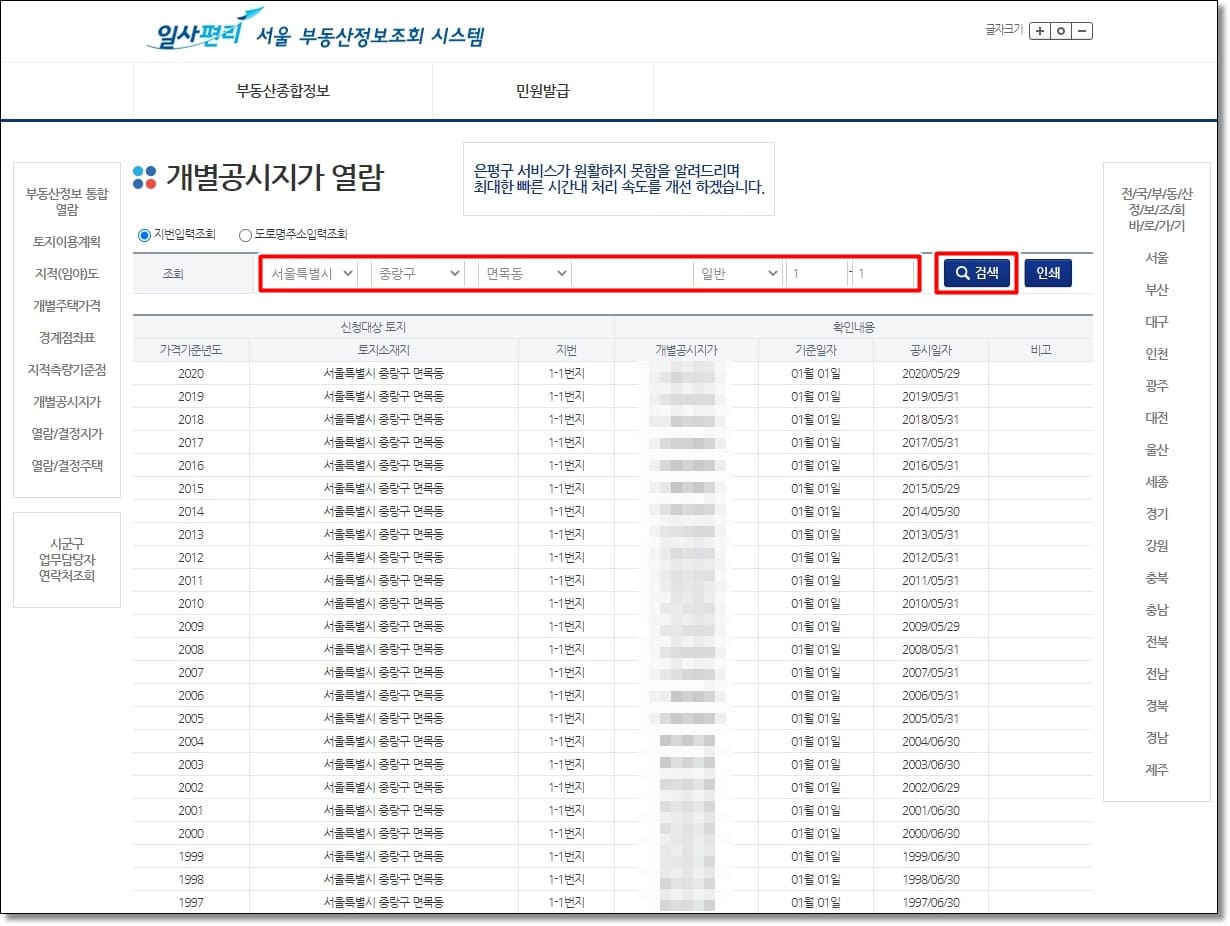This screenshot has height=926, width=1230.
Task: Switch to the 부동산종합정보 menu
Action: (281, 90)
